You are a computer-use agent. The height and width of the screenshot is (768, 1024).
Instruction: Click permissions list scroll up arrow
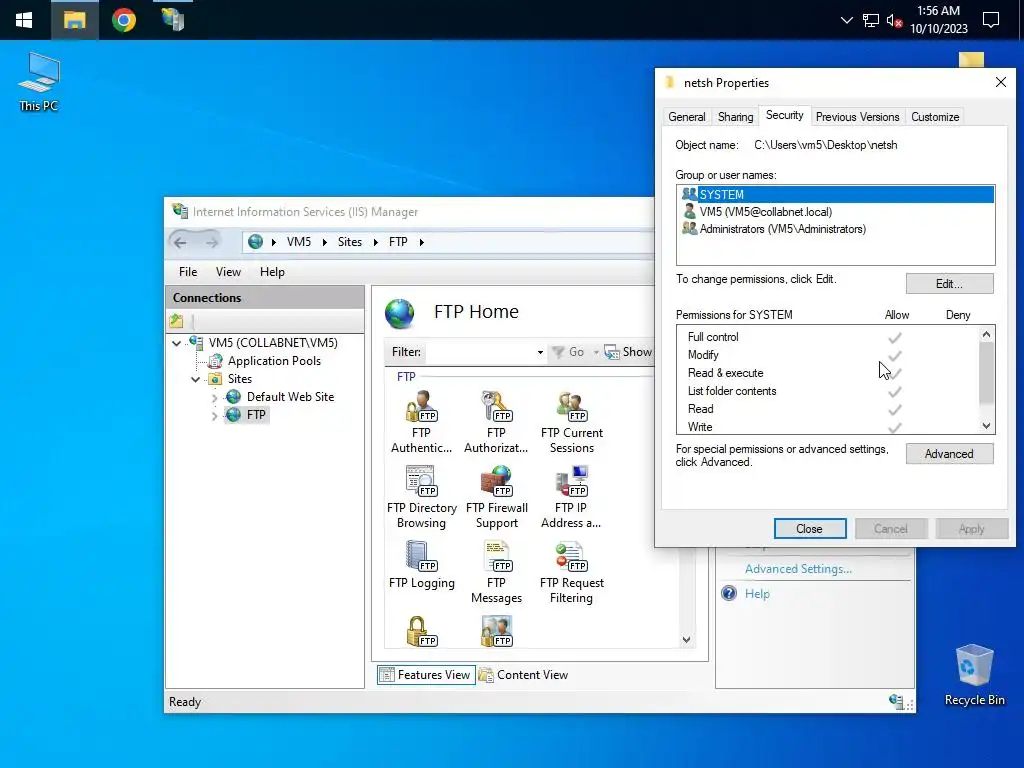point(986,334)
